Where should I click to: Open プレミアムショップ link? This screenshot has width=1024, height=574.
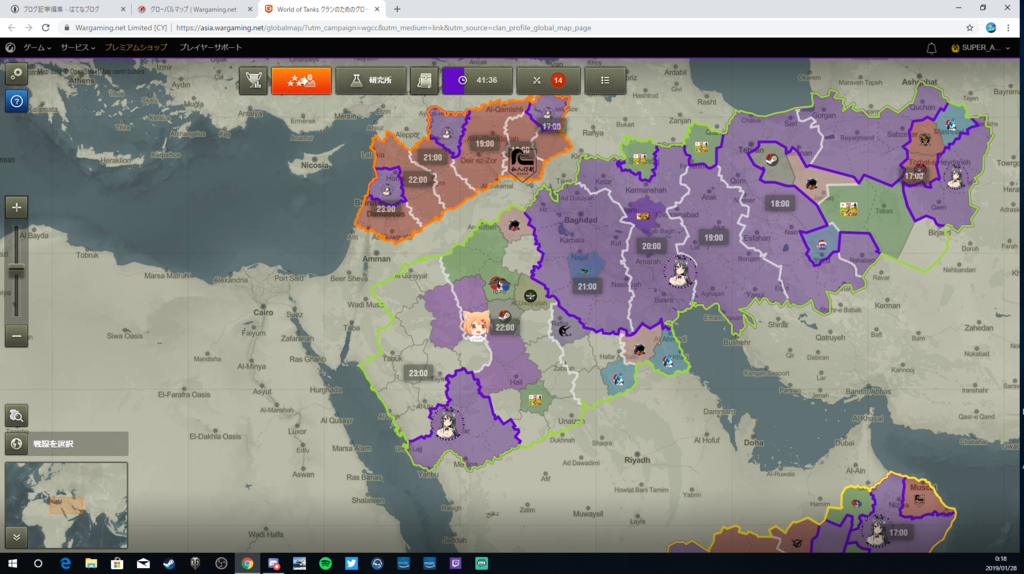(x=136, y=48)
